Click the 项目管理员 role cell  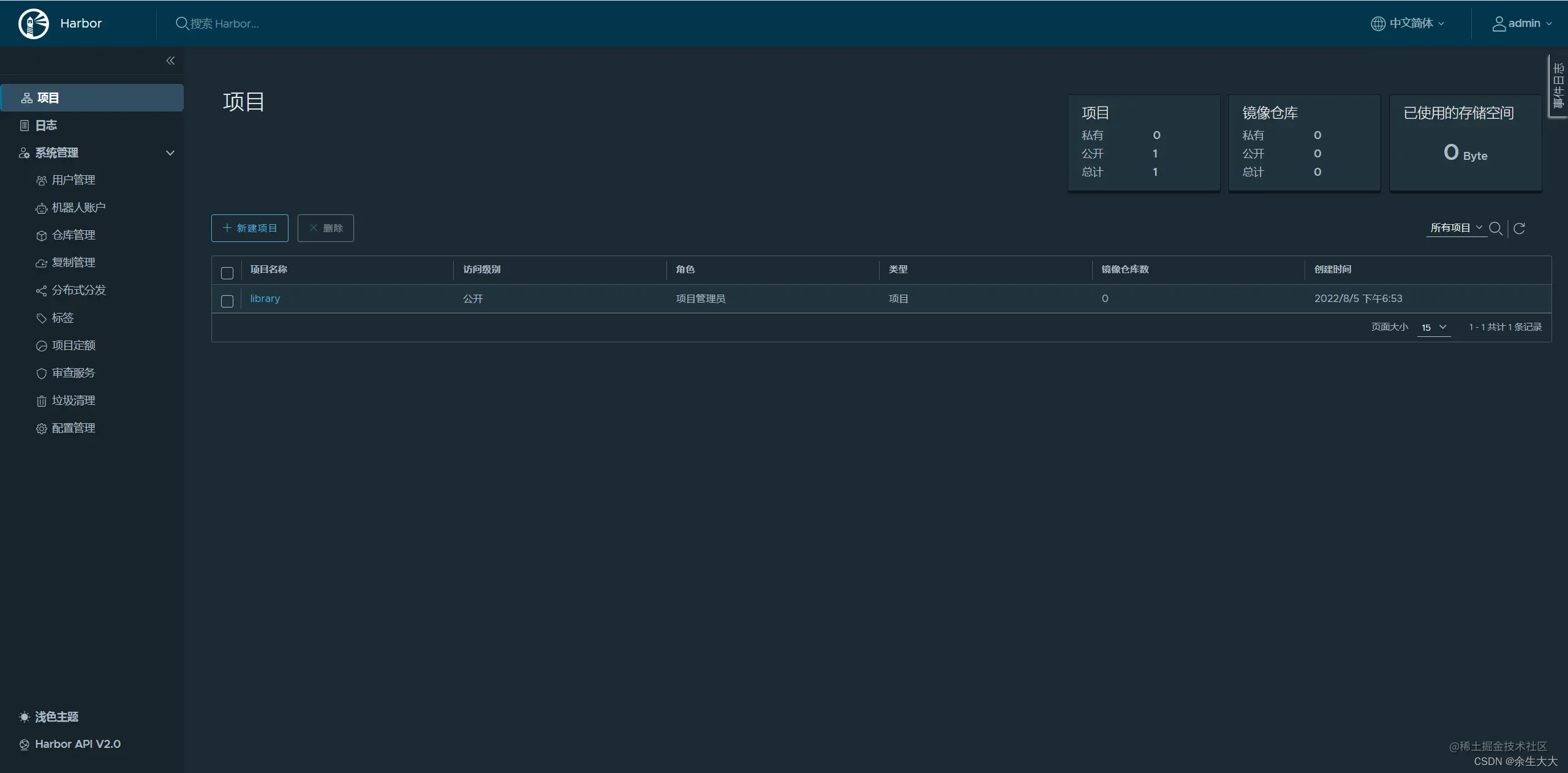point(701,299)
